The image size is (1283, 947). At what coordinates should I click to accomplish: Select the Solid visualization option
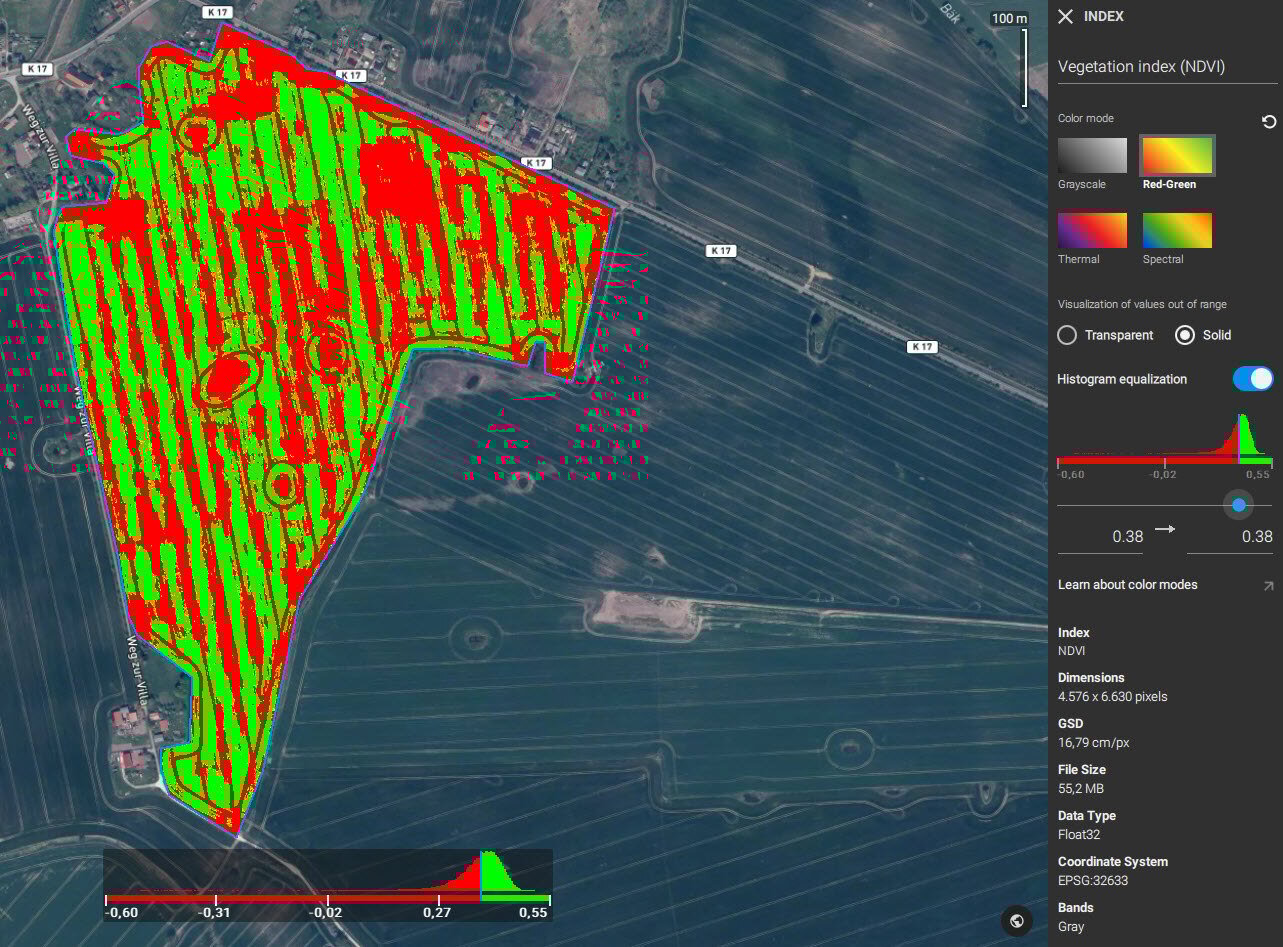[1184, 335]
